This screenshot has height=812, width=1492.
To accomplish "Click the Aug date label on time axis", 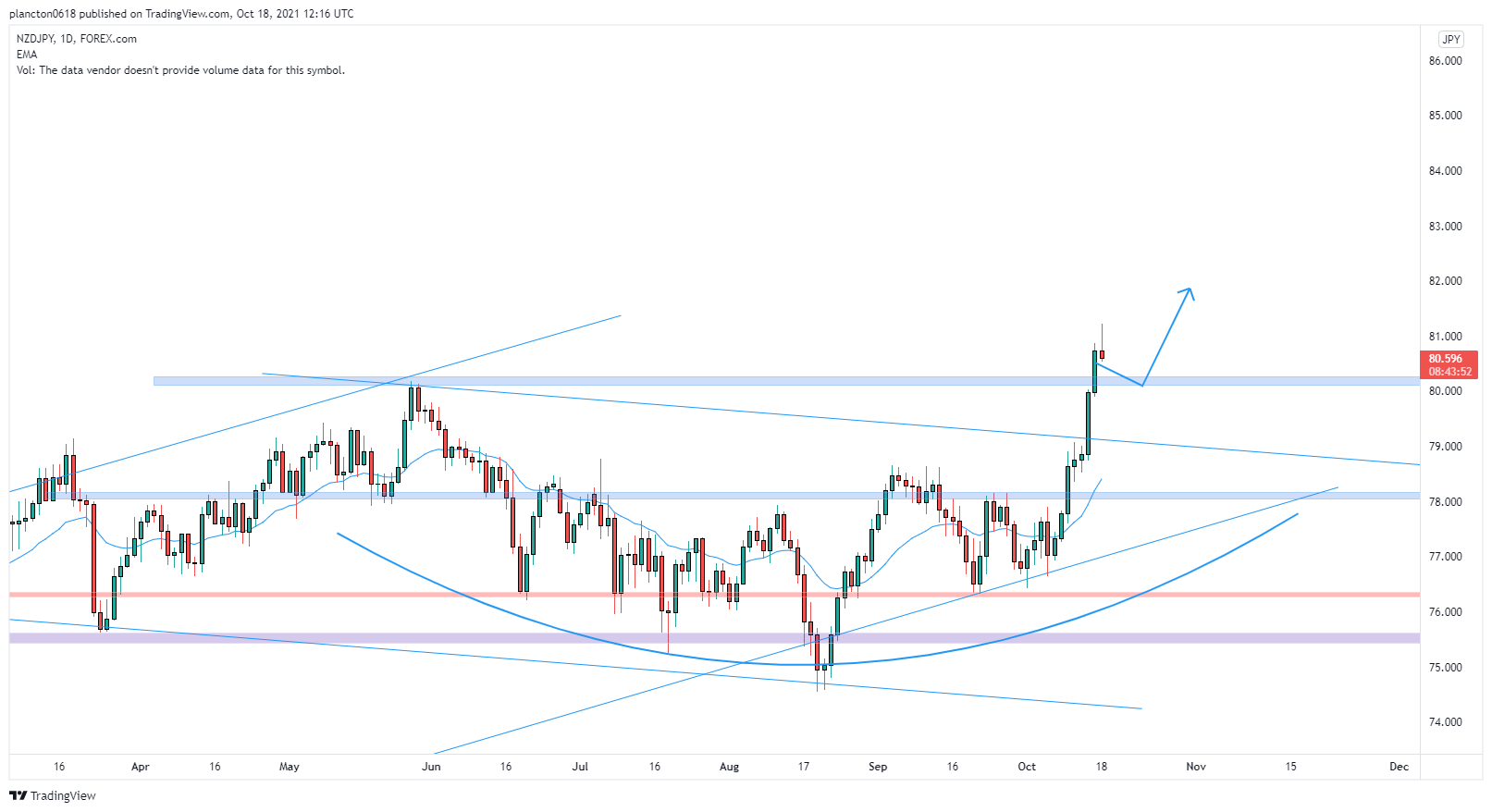I will point(730,767).
